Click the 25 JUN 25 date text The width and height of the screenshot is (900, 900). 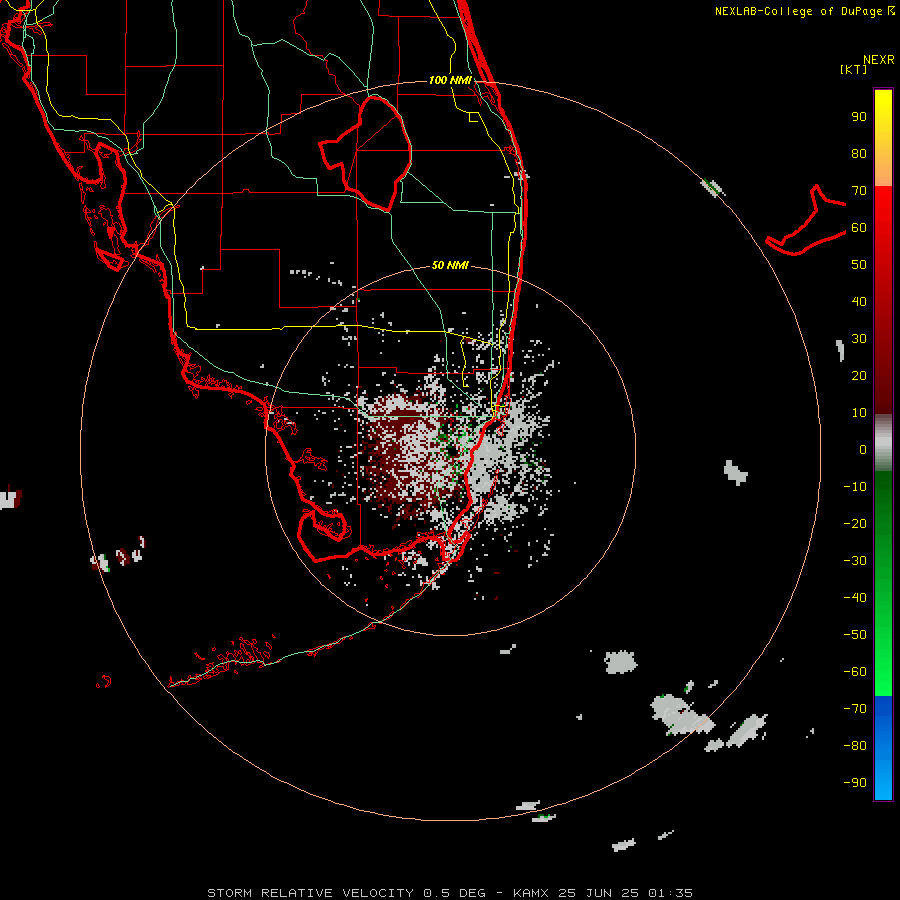(x=599, y=893)
